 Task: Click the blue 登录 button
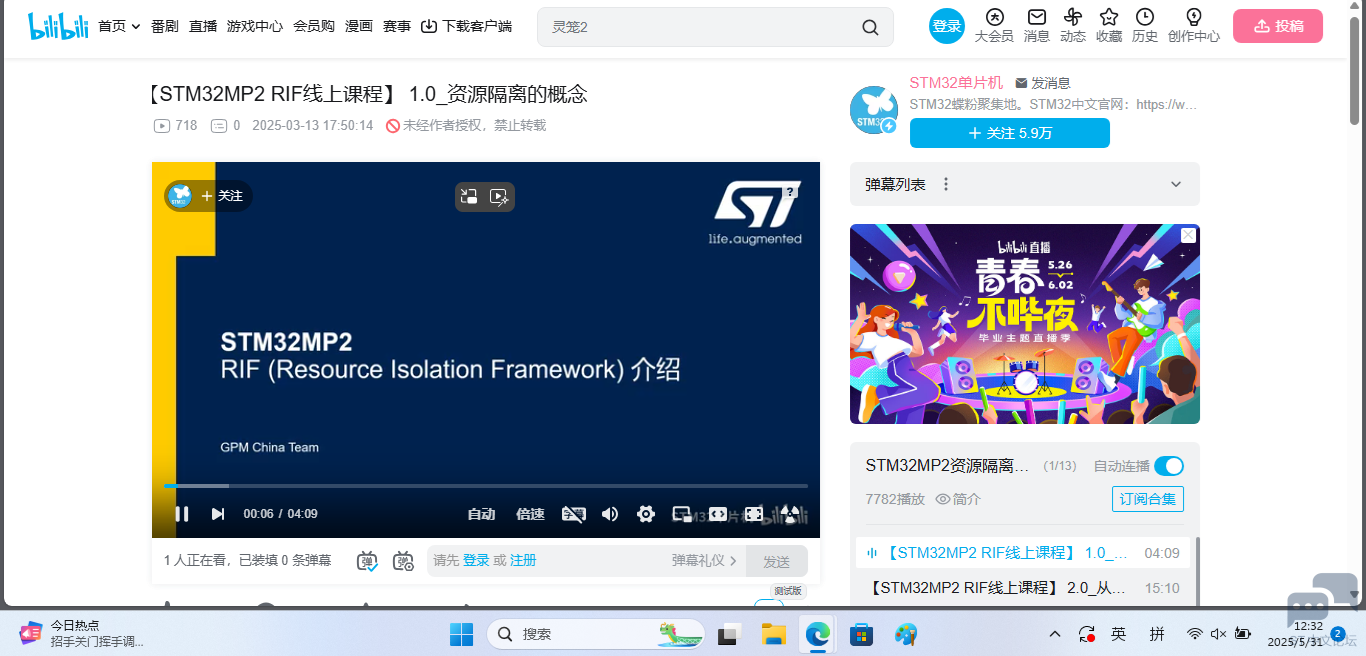coord(947,26)
